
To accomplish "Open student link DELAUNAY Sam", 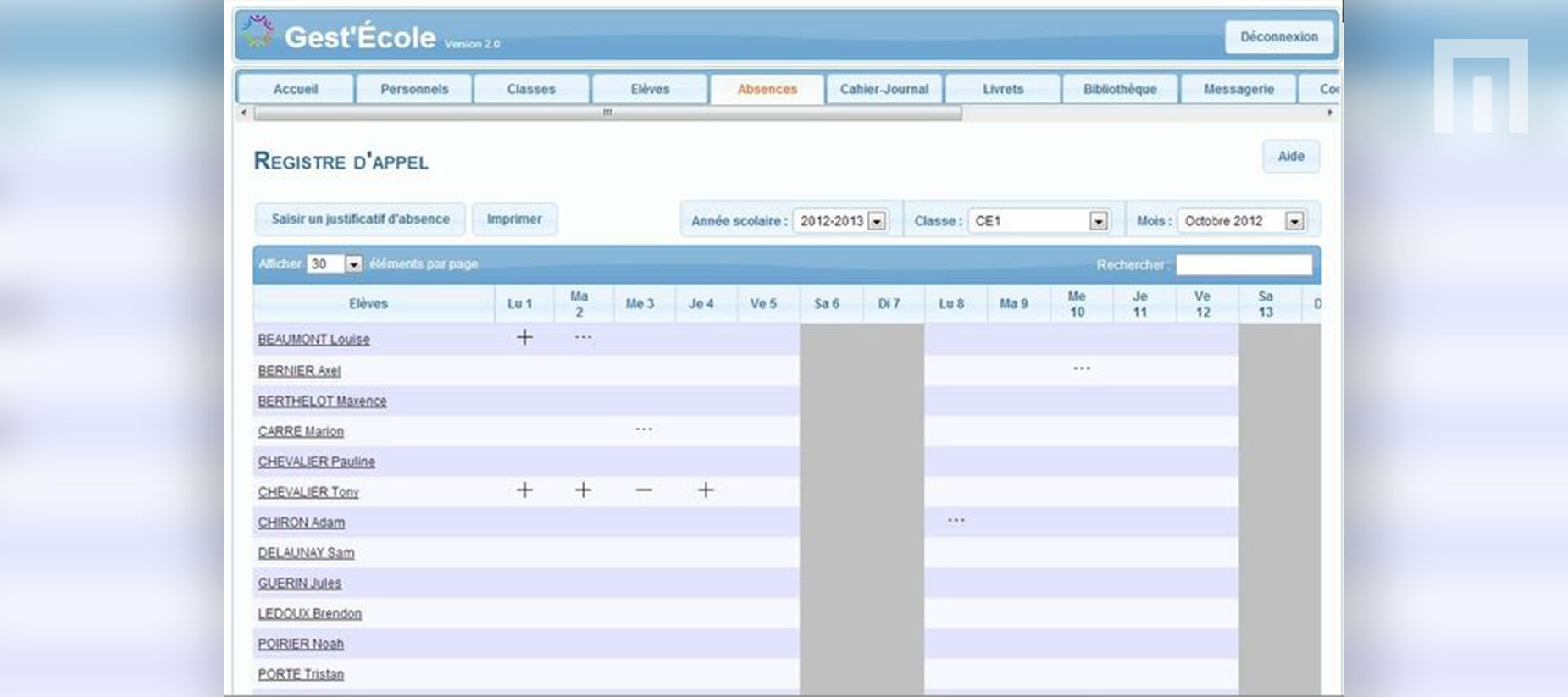I will point(306,553).
